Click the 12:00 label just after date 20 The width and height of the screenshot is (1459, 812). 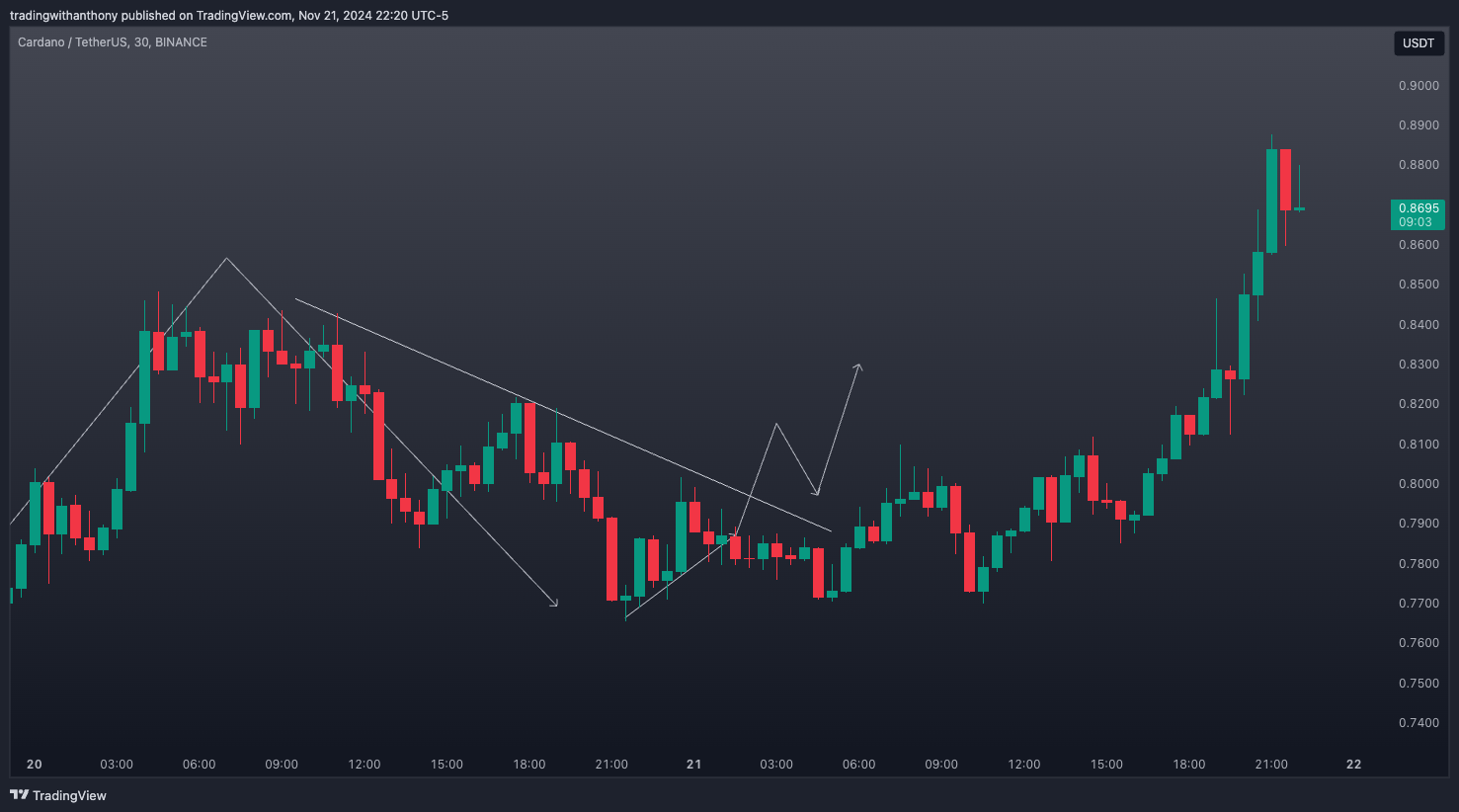click(x=365, y=765)
